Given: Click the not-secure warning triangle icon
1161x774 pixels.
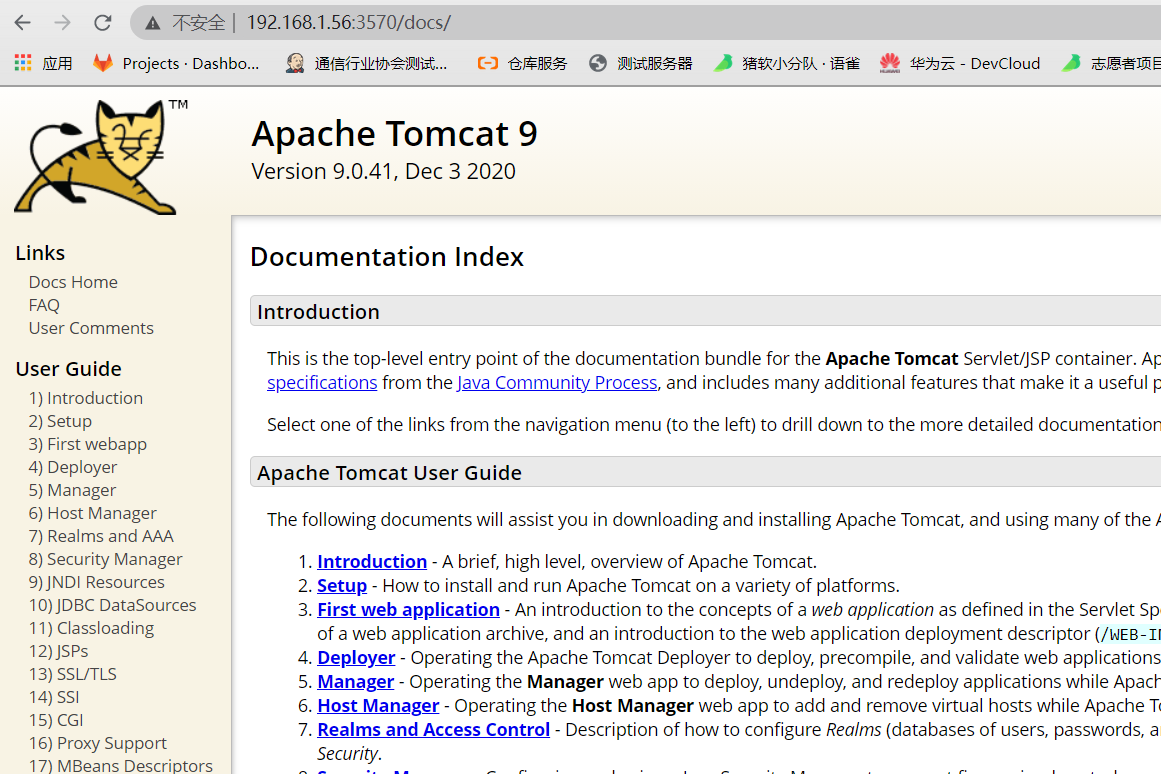Looking at the screenshot, I should click(152, 22).
